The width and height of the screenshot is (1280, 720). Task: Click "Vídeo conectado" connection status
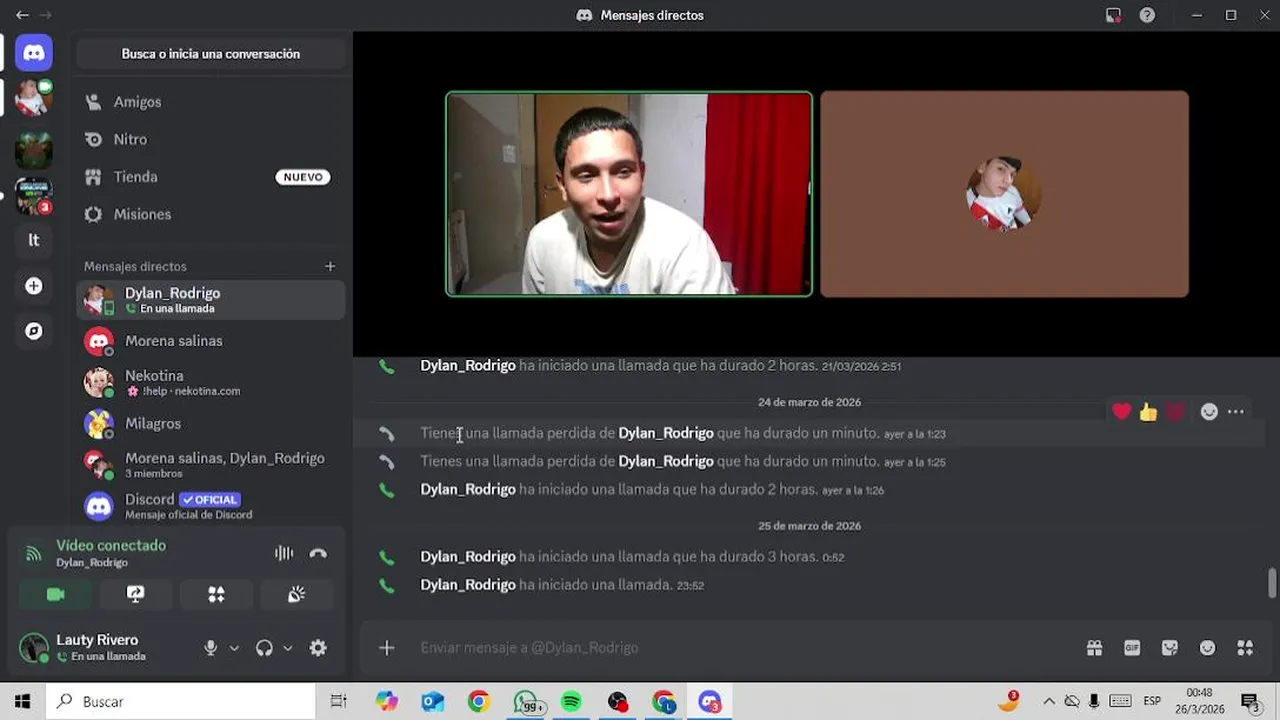click(111, 545)
